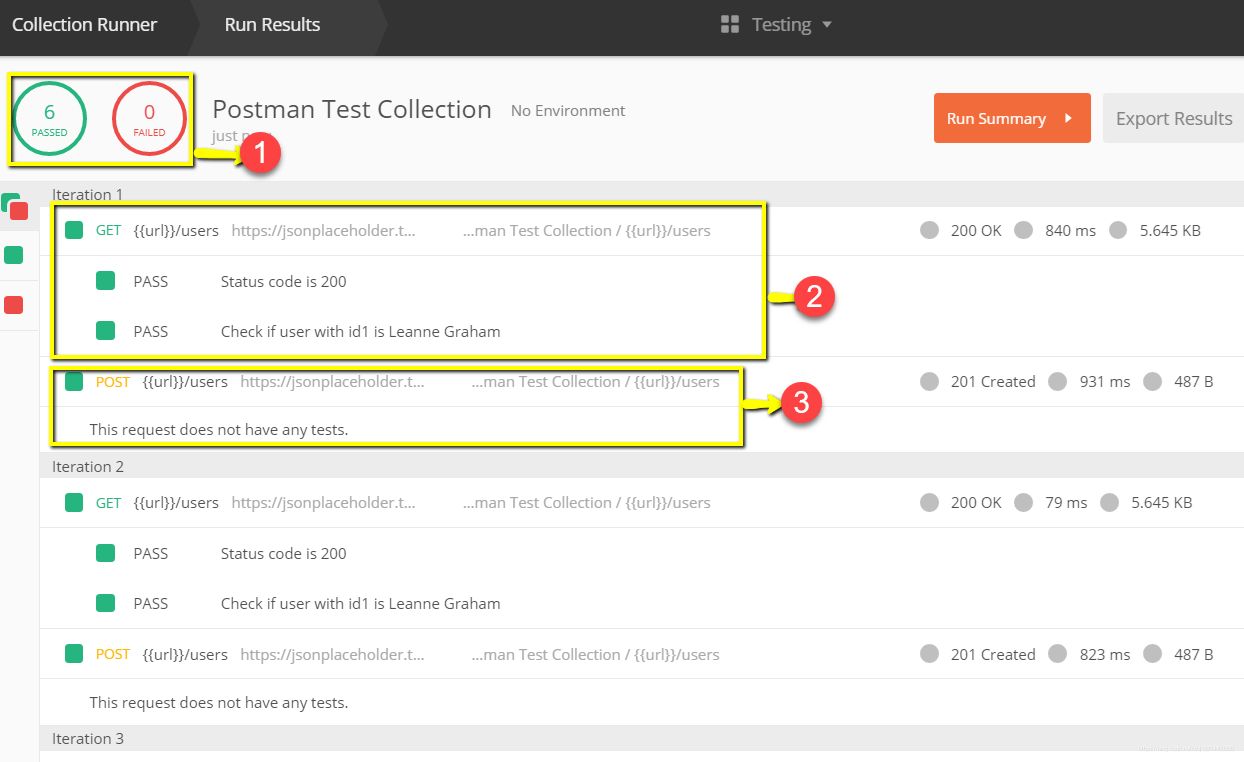
Task: Click the 840 ms response time dot
Action: click(x=1023, y=231)
